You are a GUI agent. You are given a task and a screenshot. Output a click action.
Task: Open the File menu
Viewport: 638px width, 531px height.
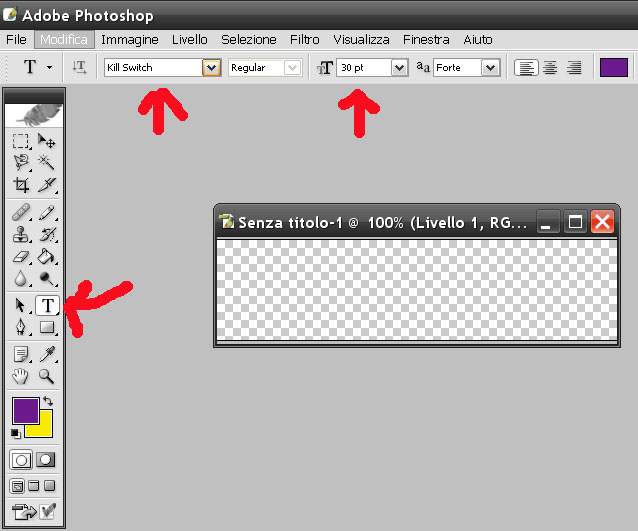click(16, 39)
